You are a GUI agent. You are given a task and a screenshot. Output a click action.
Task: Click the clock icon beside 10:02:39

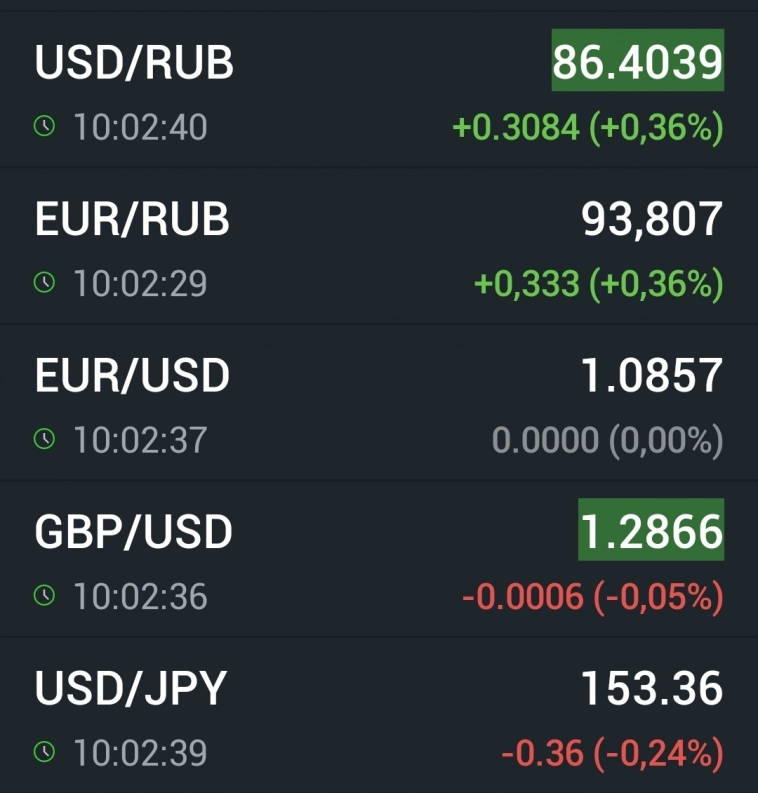tap(43, 752)
